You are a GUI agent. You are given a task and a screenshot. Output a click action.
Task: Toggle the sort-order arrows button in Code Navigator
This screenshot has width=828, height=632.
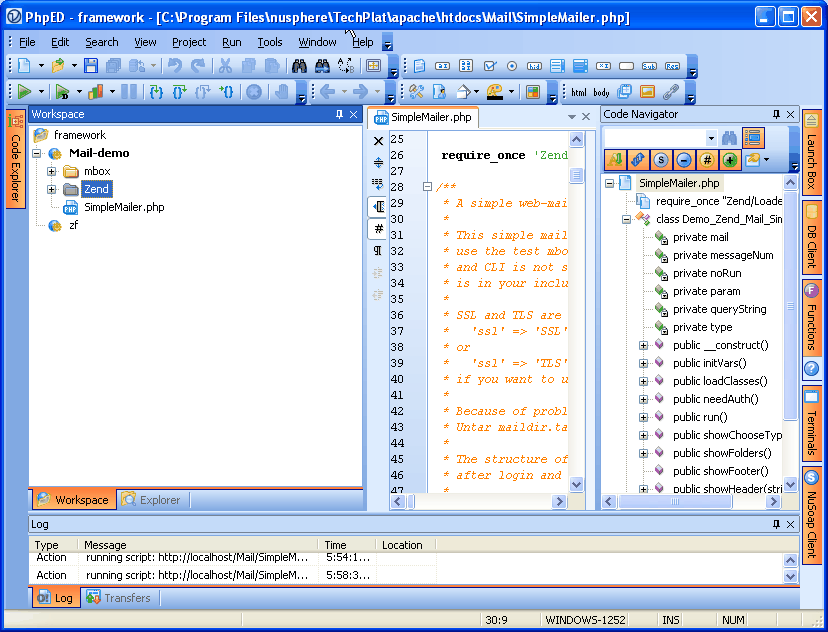coord(638,159)
